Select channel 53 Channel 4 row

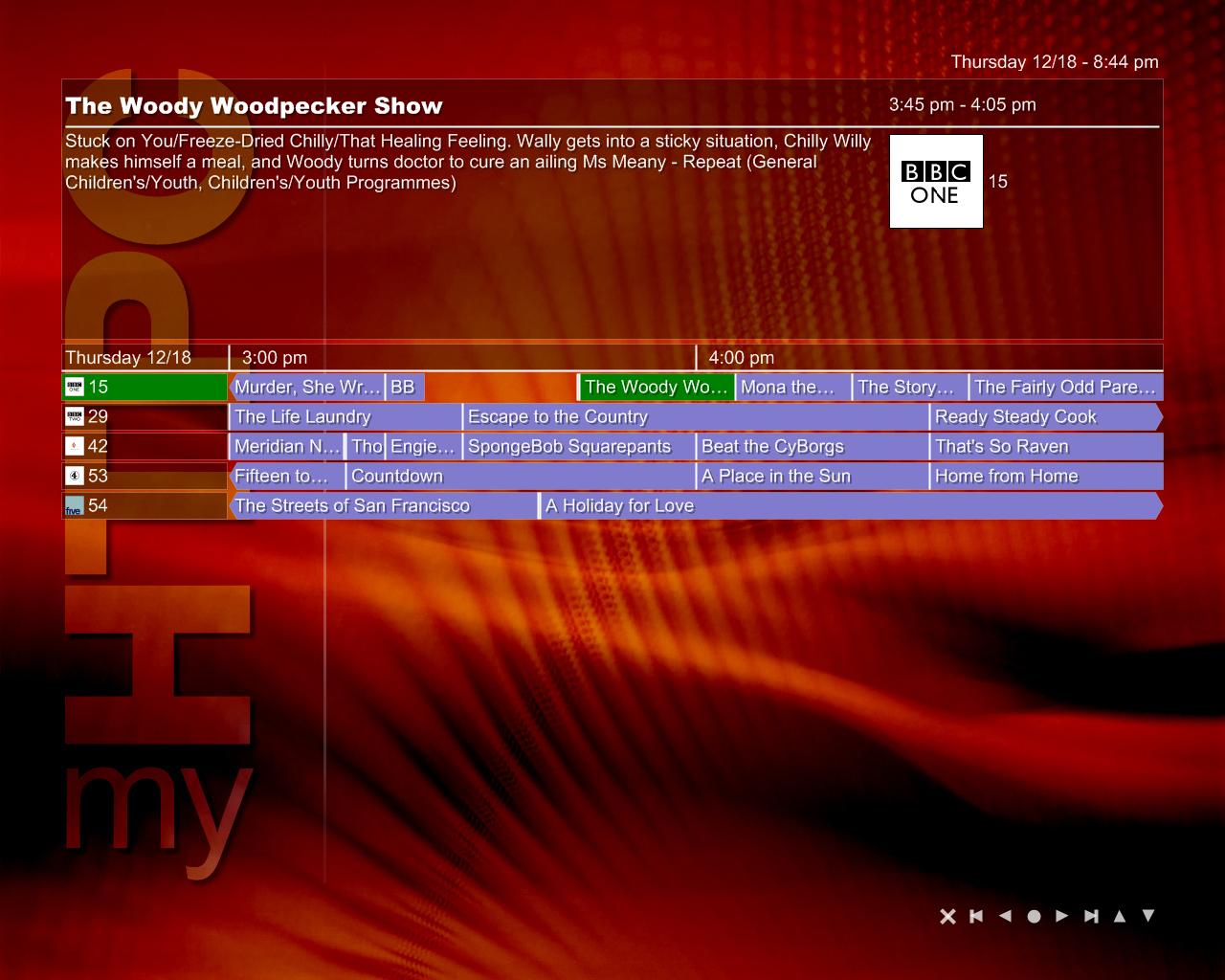[x=145, y=477]
